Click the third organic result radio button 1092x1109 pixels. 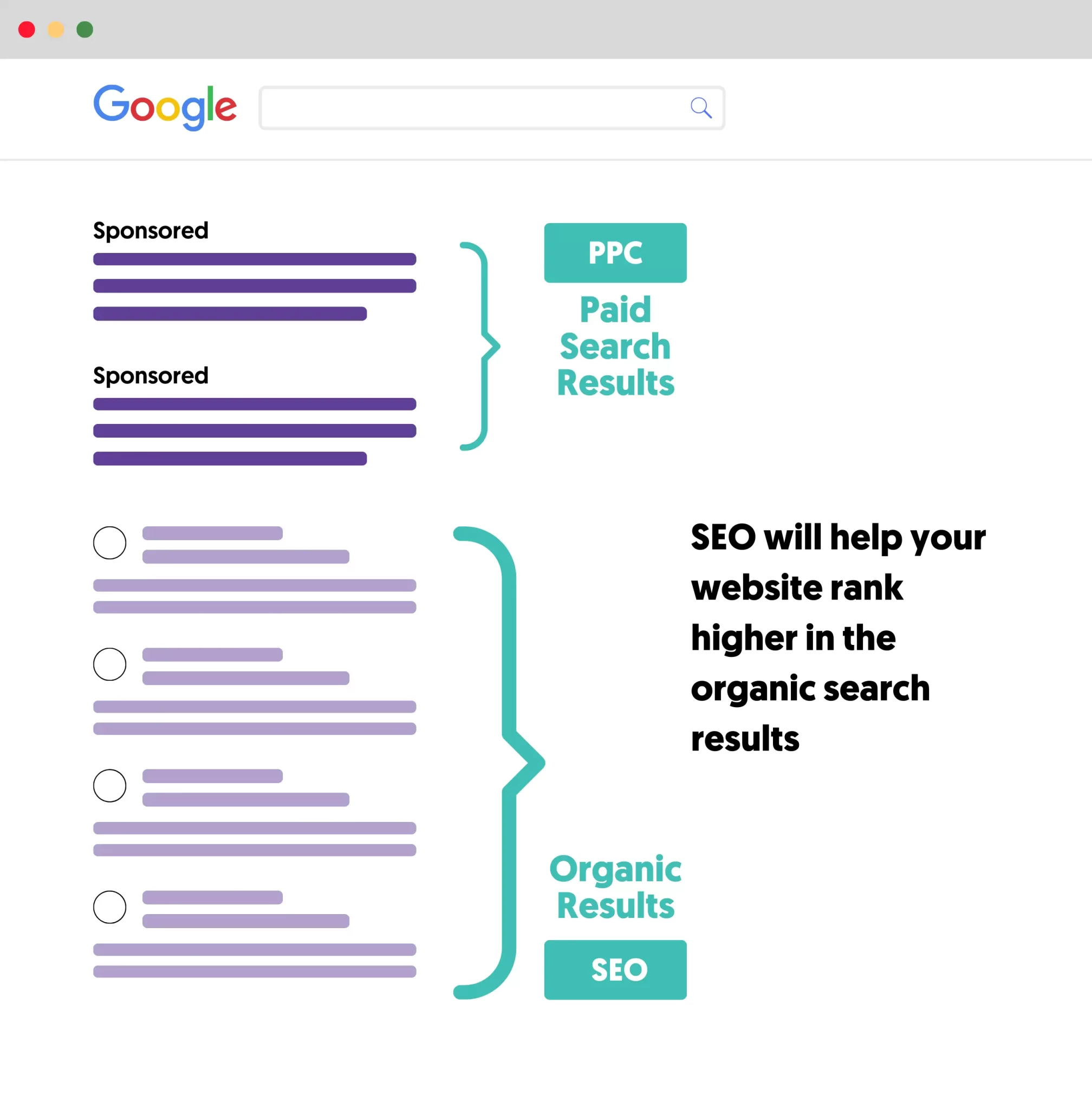111,785
